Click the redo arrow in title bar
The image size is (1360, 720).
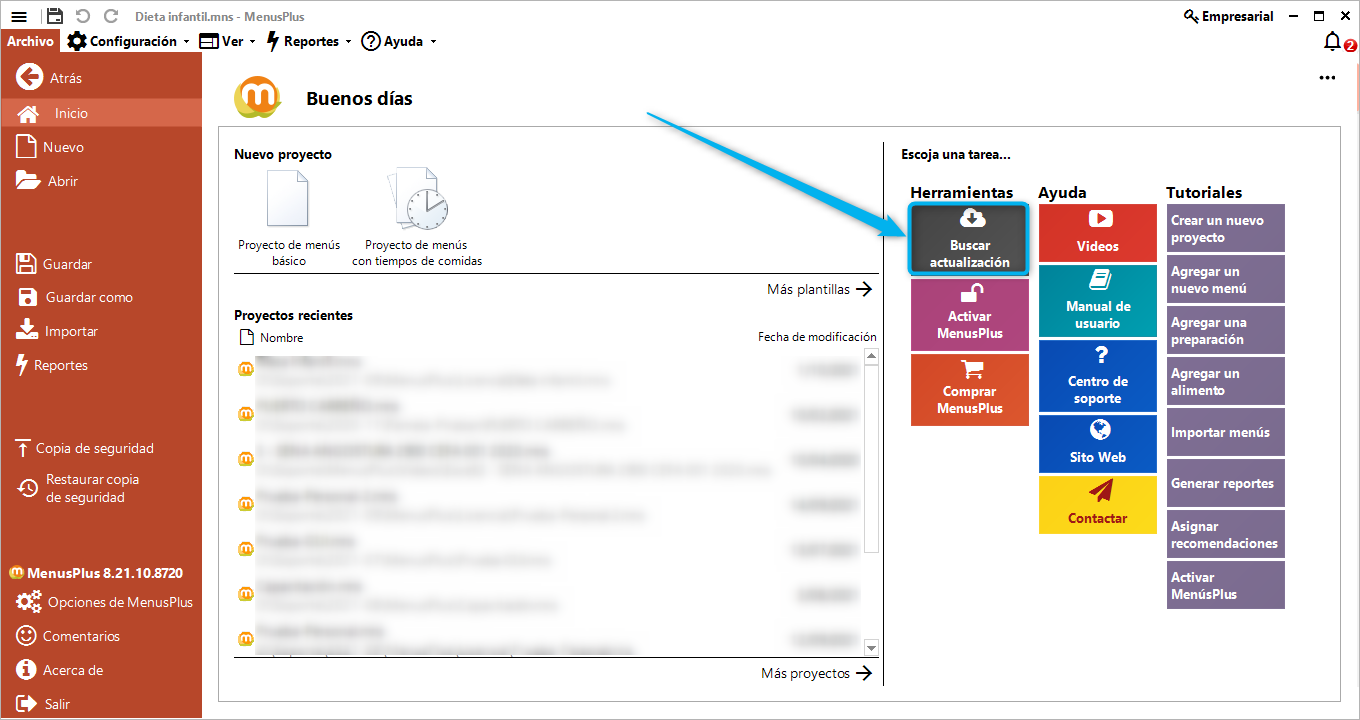click(111, 16)
